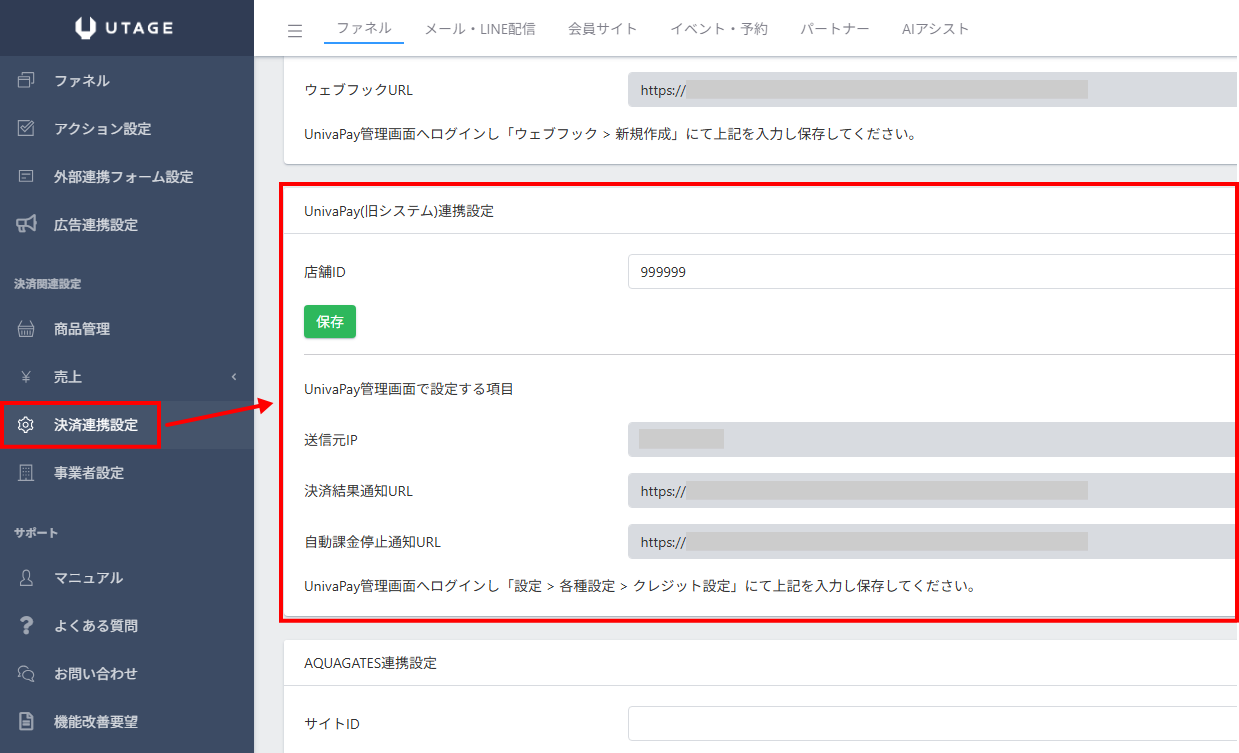Click the よくある質問 question mark icon

pyautogui.click(x=27, y=626)
